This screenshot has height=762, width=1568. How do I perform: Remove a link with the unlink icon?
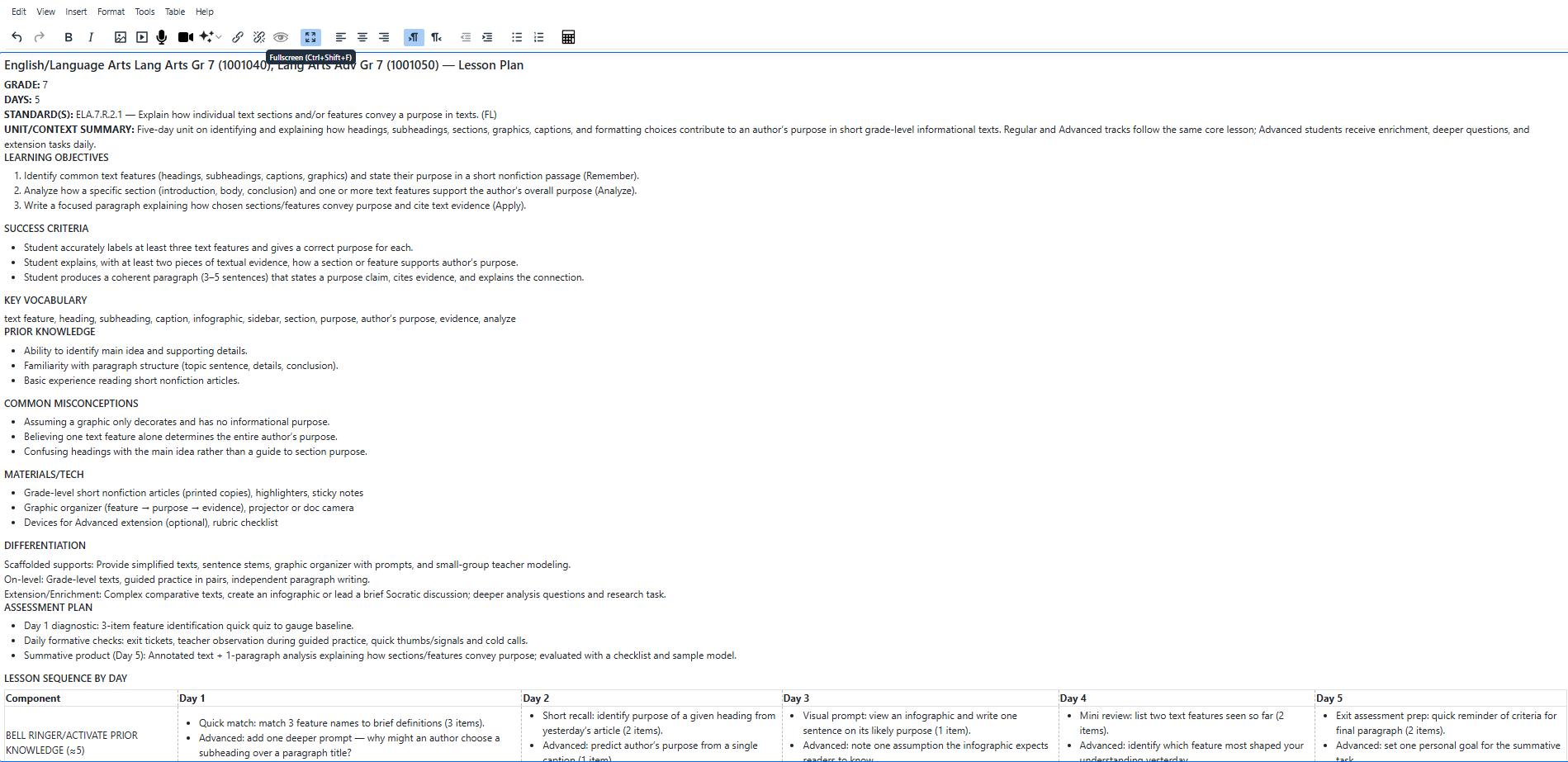(258, 37)
